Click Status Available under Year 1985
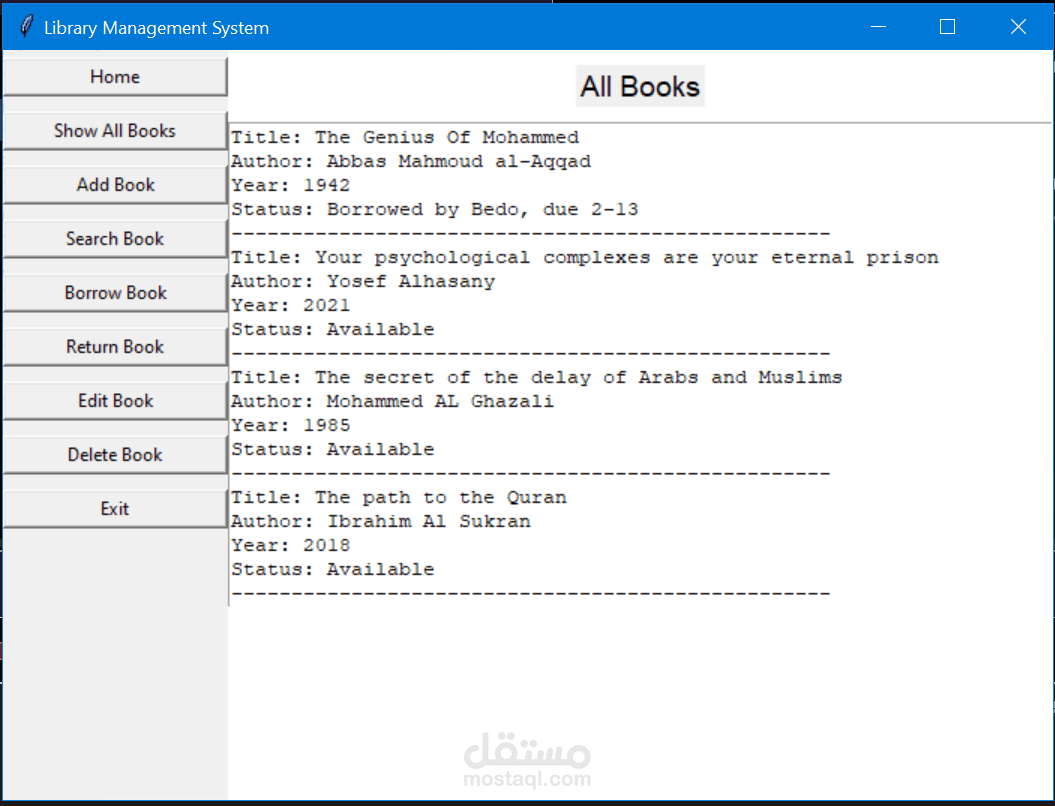 pyautogui.click(x=333, y=449)
